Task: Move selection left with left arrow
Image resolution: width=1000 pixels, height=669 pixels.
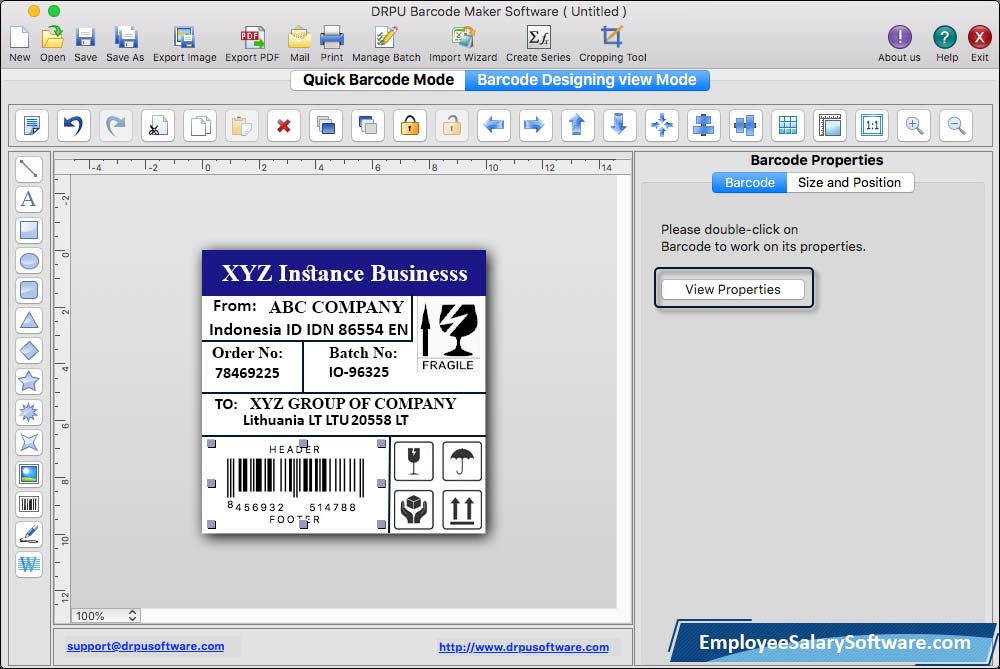Action: [x=494, y=125]
